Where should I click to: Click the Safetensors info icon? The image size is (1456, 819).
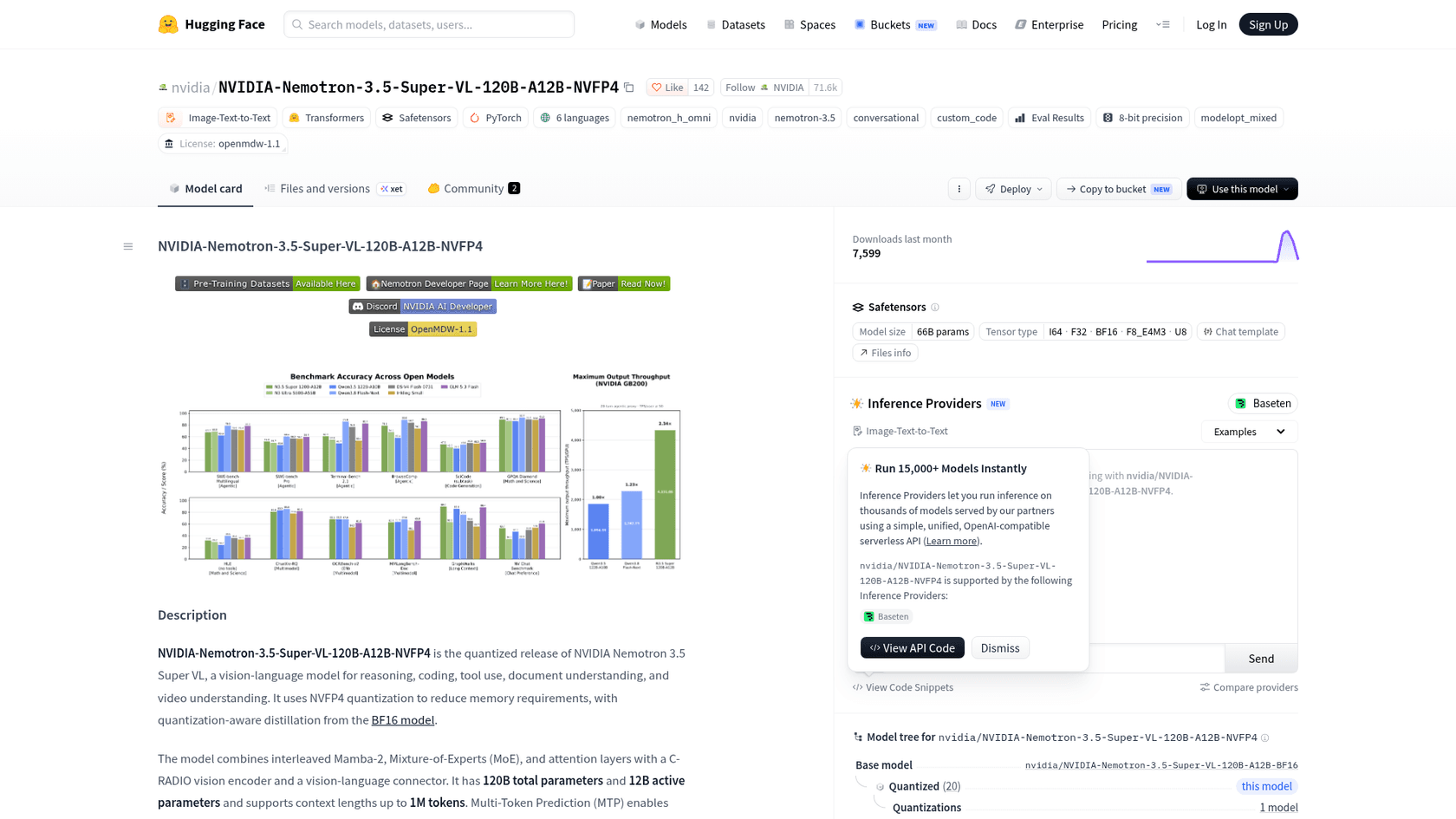click(x=935, y=308)
